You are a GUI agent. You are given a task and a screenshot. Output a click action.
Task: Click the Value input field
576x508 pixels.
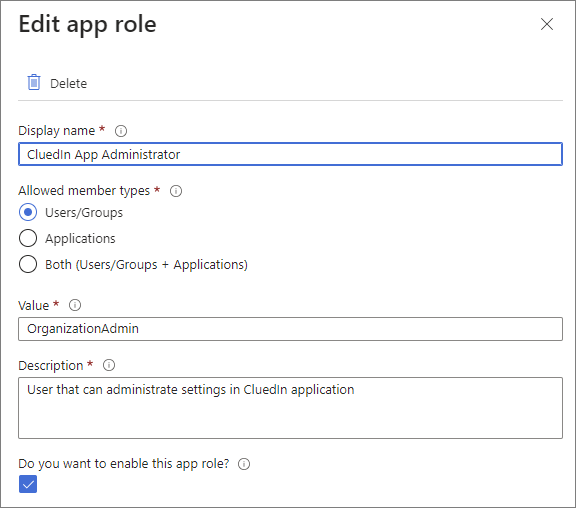(290, 329)
